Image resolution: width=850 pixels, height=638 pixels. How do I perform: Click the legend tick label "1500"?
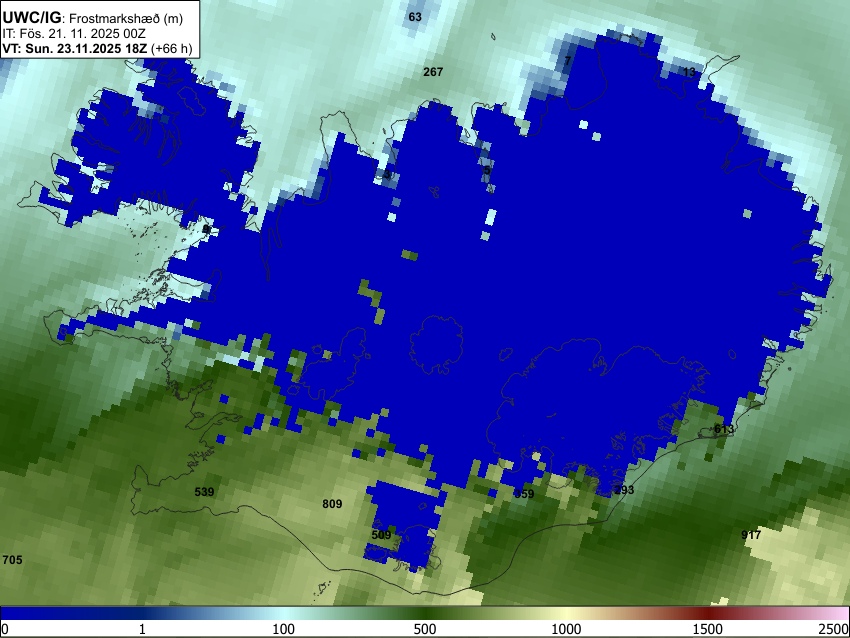(708, 629)
